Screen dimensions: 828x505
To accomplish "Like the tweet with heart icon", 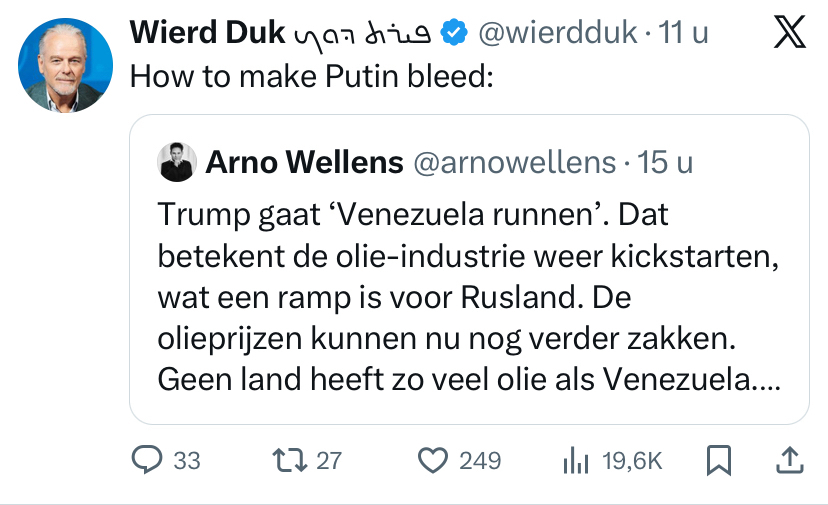I will tap(431, 460).
